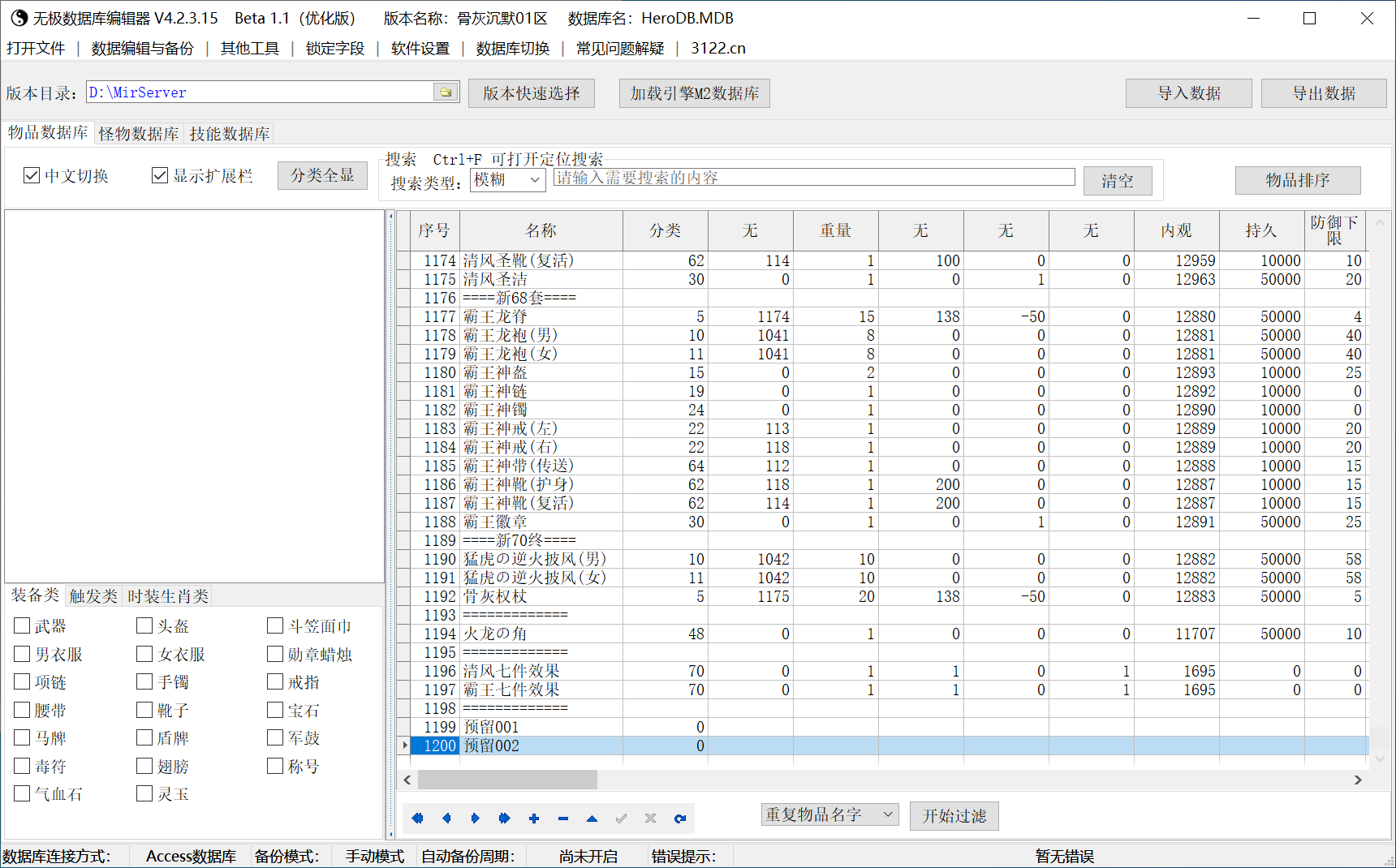The height and width of the screenshot is (868, 1396).
Task: Open the 数据编辑与备份 menu
Action: coord(143,49)
